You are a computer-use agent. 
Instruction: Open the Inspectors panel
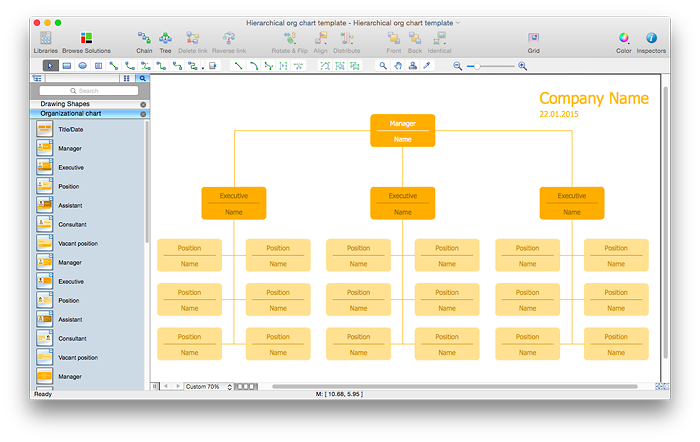[x=651, y=39]
